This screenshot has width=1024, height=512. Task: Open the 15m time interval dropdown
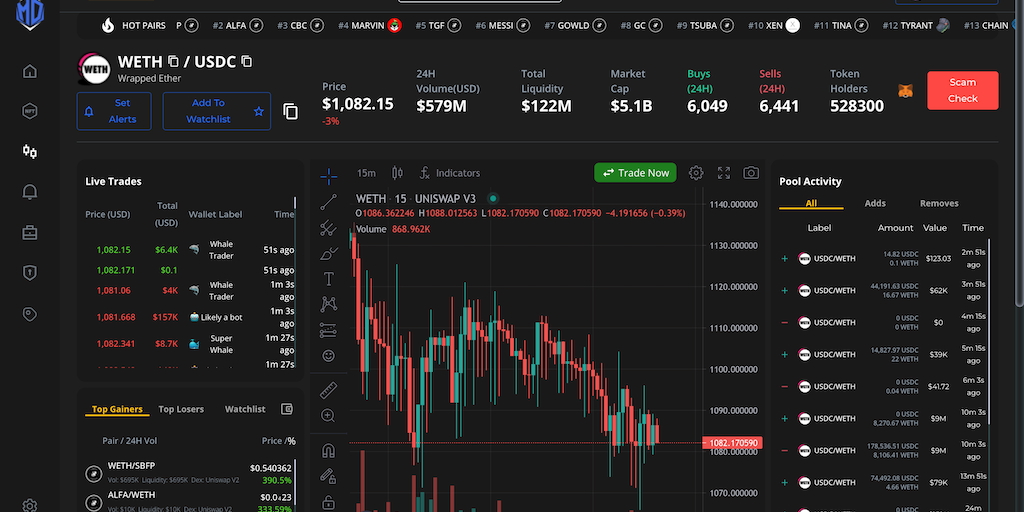pyautogui.click(x=366, y=173)
